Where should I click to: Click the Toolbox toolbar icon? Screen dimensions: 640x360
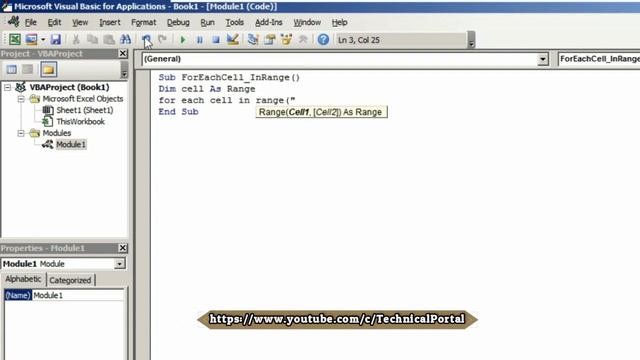click(x=303, y=40)
